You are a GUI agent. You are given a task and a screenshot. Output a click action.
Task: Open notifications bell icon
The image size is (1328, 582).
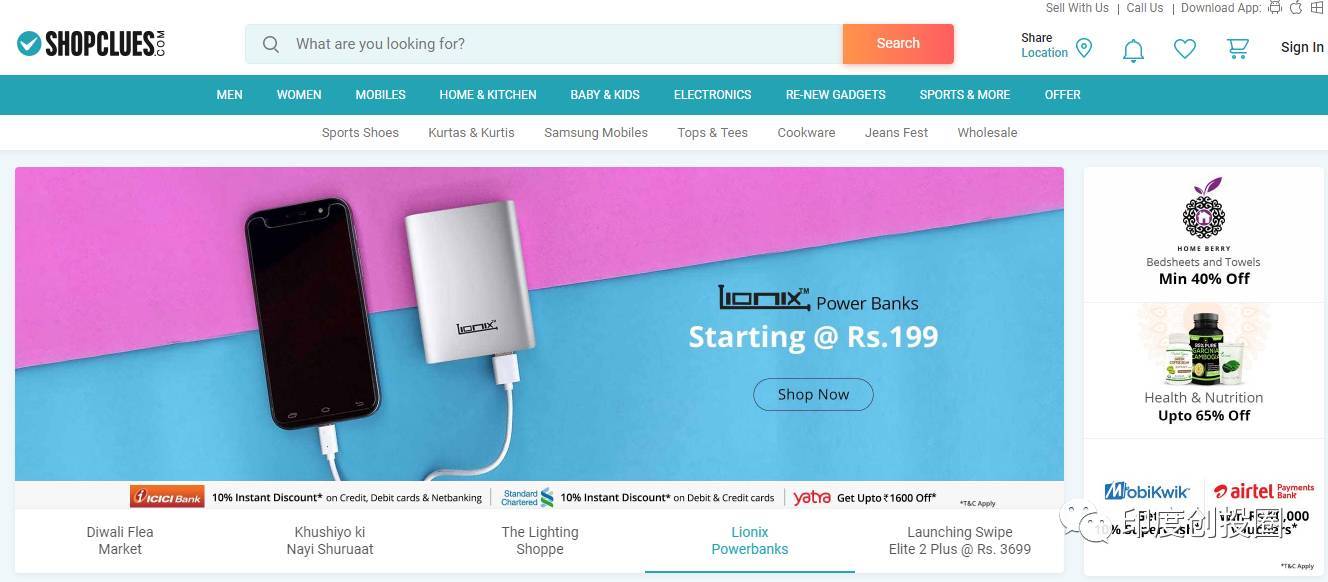tap(1133, 49)
